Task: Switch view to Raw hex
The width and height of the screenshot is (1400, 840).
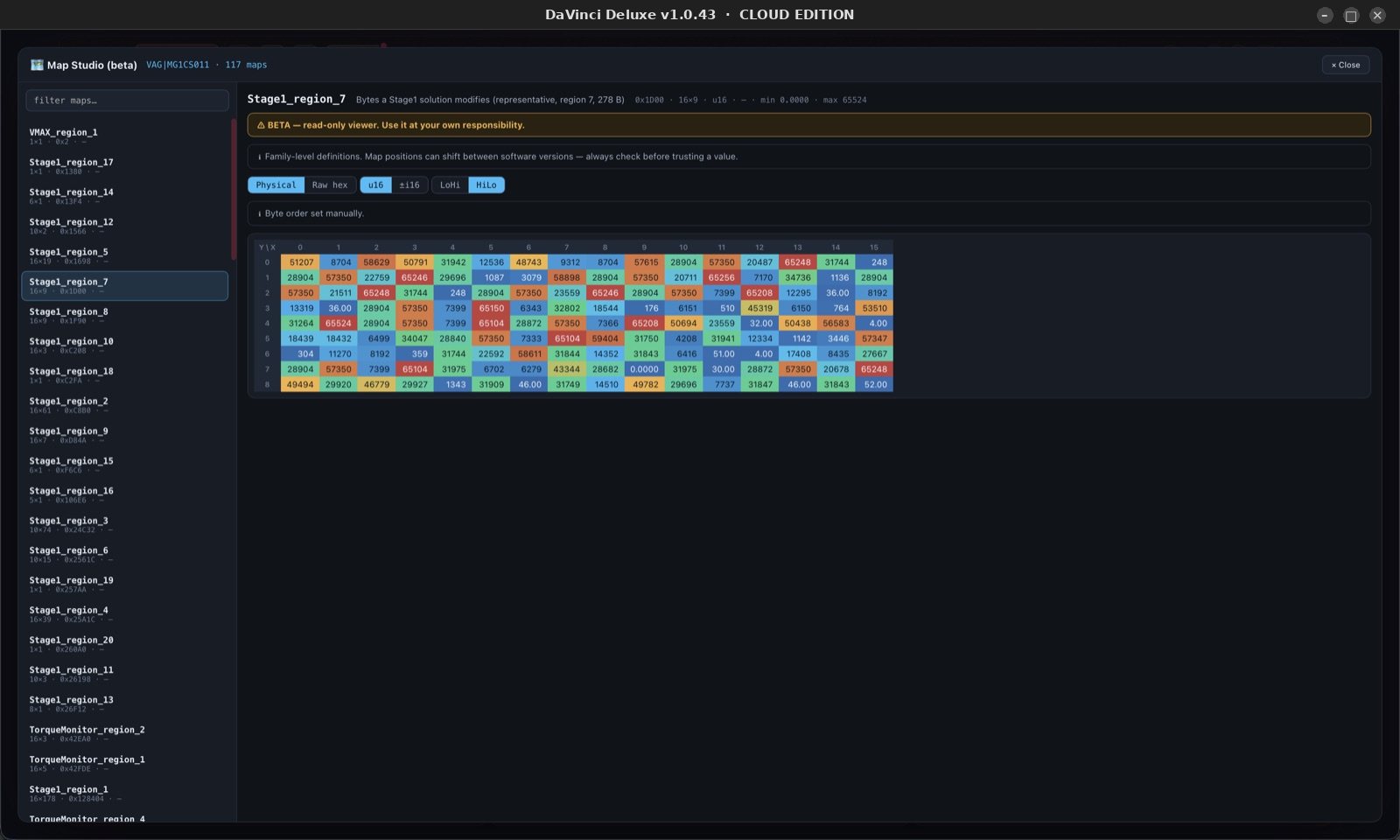Action: click(x=330, y=185)
